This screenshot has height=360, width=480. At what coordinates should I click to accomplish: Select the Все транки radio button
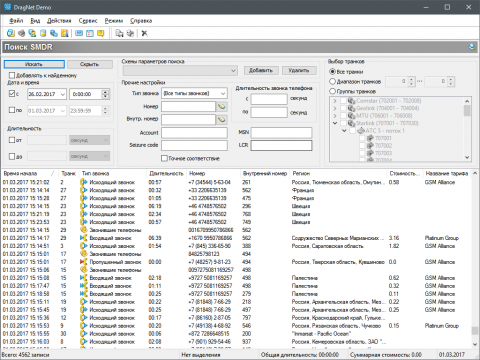332,71
